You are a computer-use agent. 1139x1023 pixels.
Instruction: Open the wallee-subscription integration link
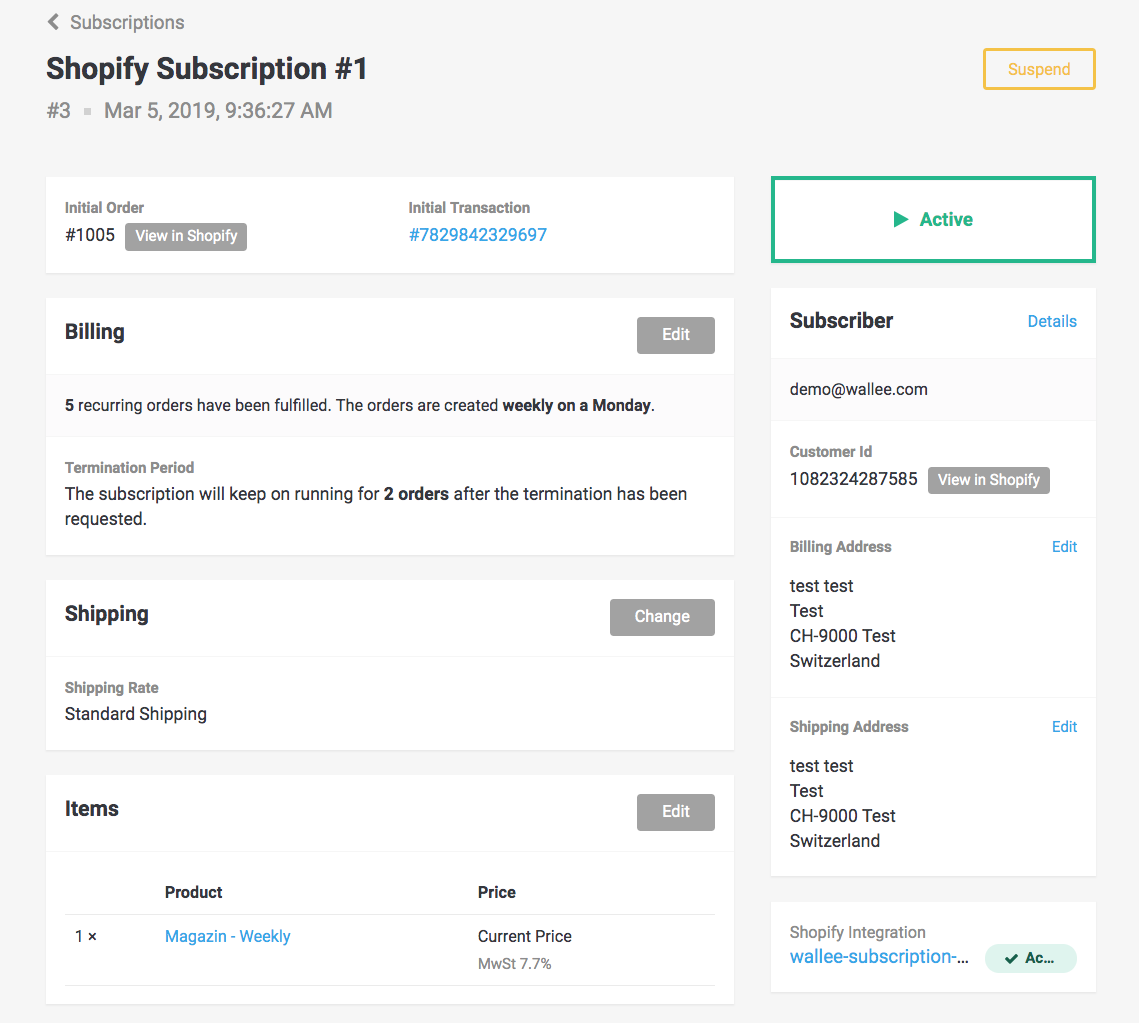[x=879, y=956]
